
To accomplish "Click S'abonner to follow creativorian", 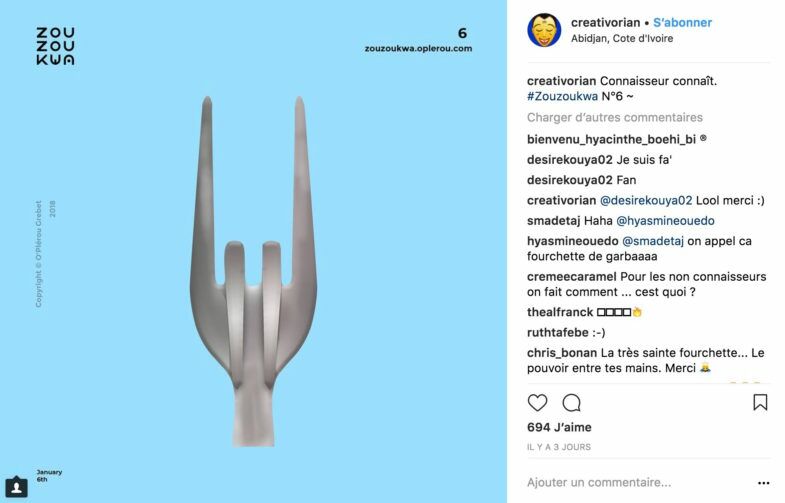I will point(682,23).
